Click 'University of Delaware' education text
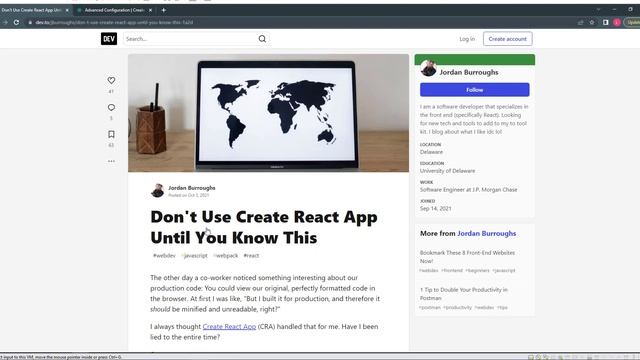Screen dimensions: 640x360 447,171
